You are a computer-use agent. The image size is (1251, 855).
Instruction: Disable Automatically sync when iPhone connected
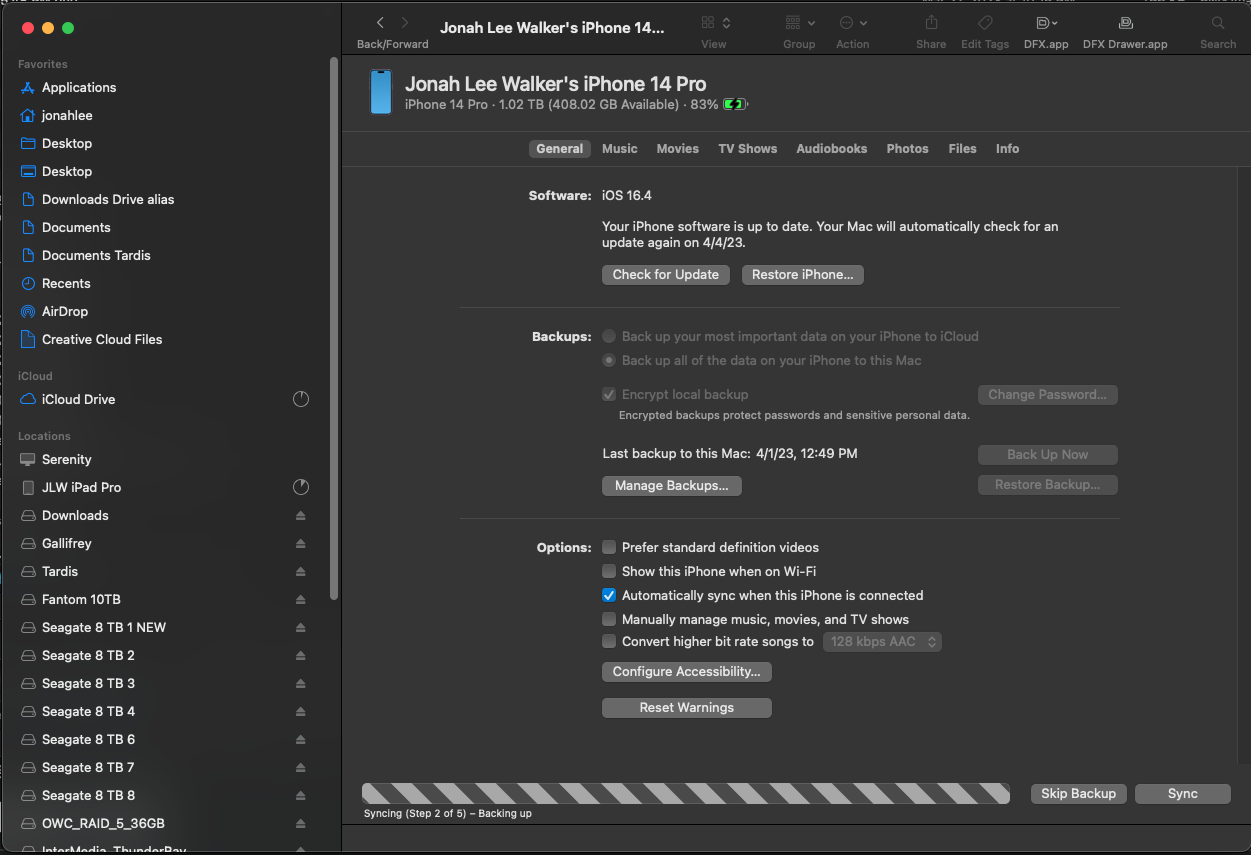(609, 595)
